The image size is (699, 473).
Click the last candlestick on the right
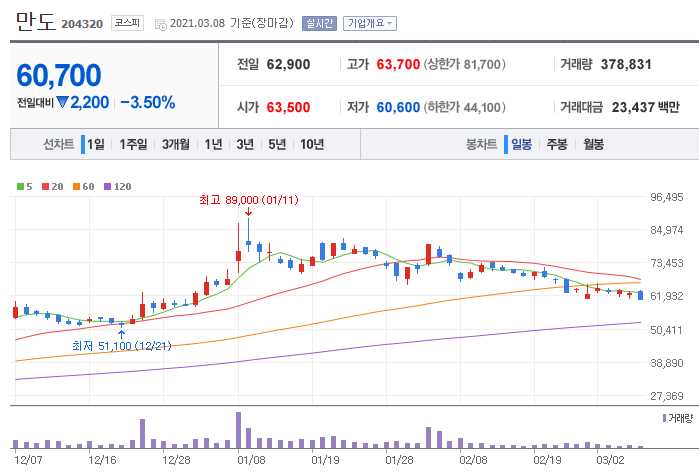(641, 295)
